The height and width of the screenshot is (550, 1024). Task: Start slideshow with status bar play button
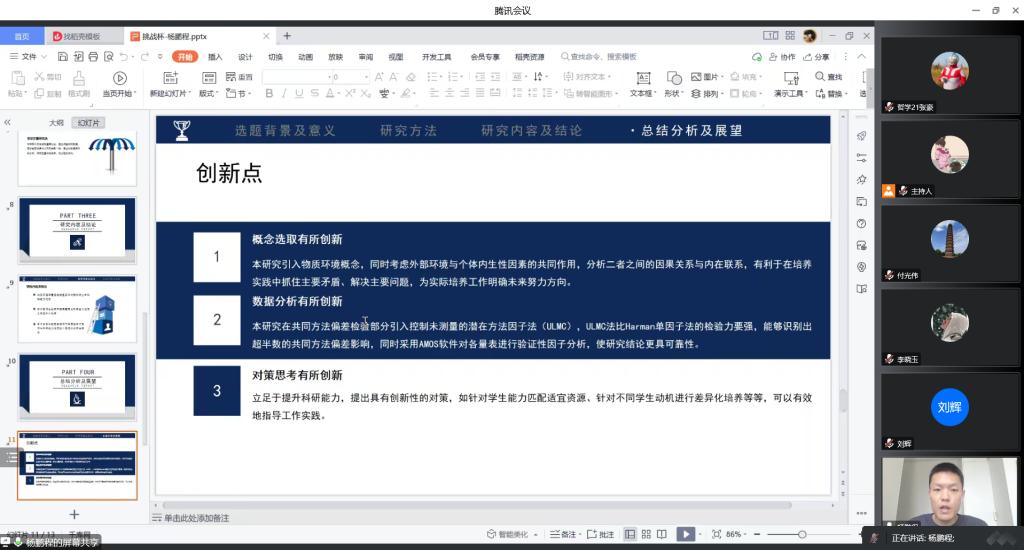[x=686, y=534]
